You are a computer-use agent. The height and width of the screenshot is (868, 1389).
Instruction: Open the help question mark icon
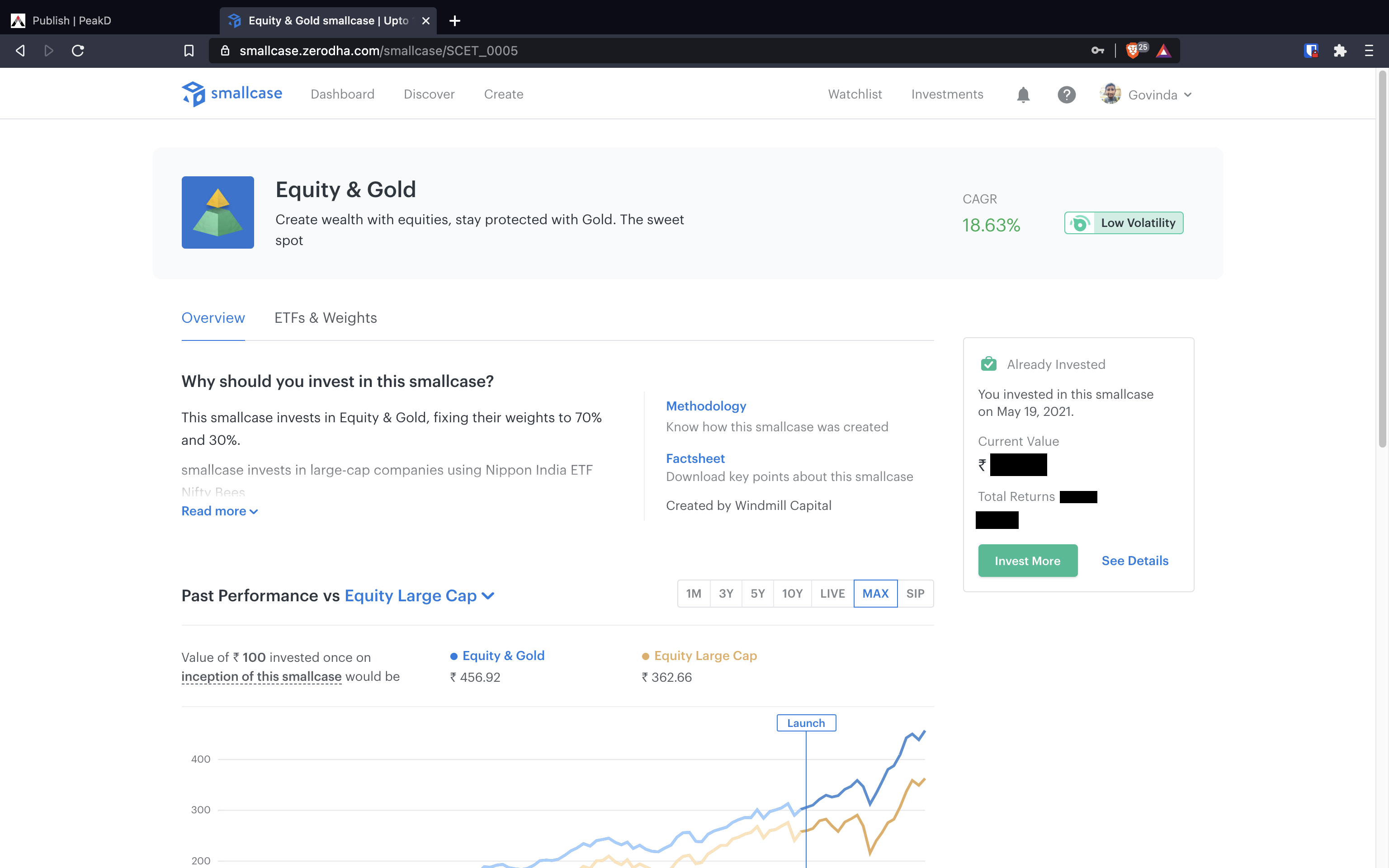(1067, 95)
